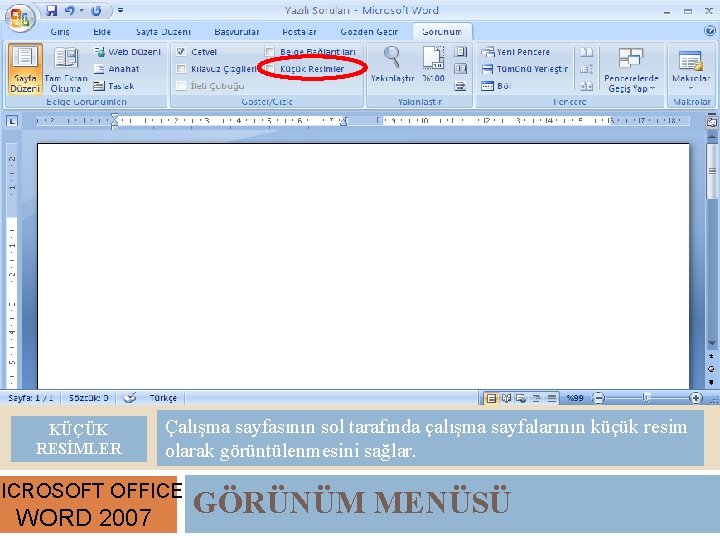Open Pencerelerde Geçiş Yap dropdown

coord(631,69)
